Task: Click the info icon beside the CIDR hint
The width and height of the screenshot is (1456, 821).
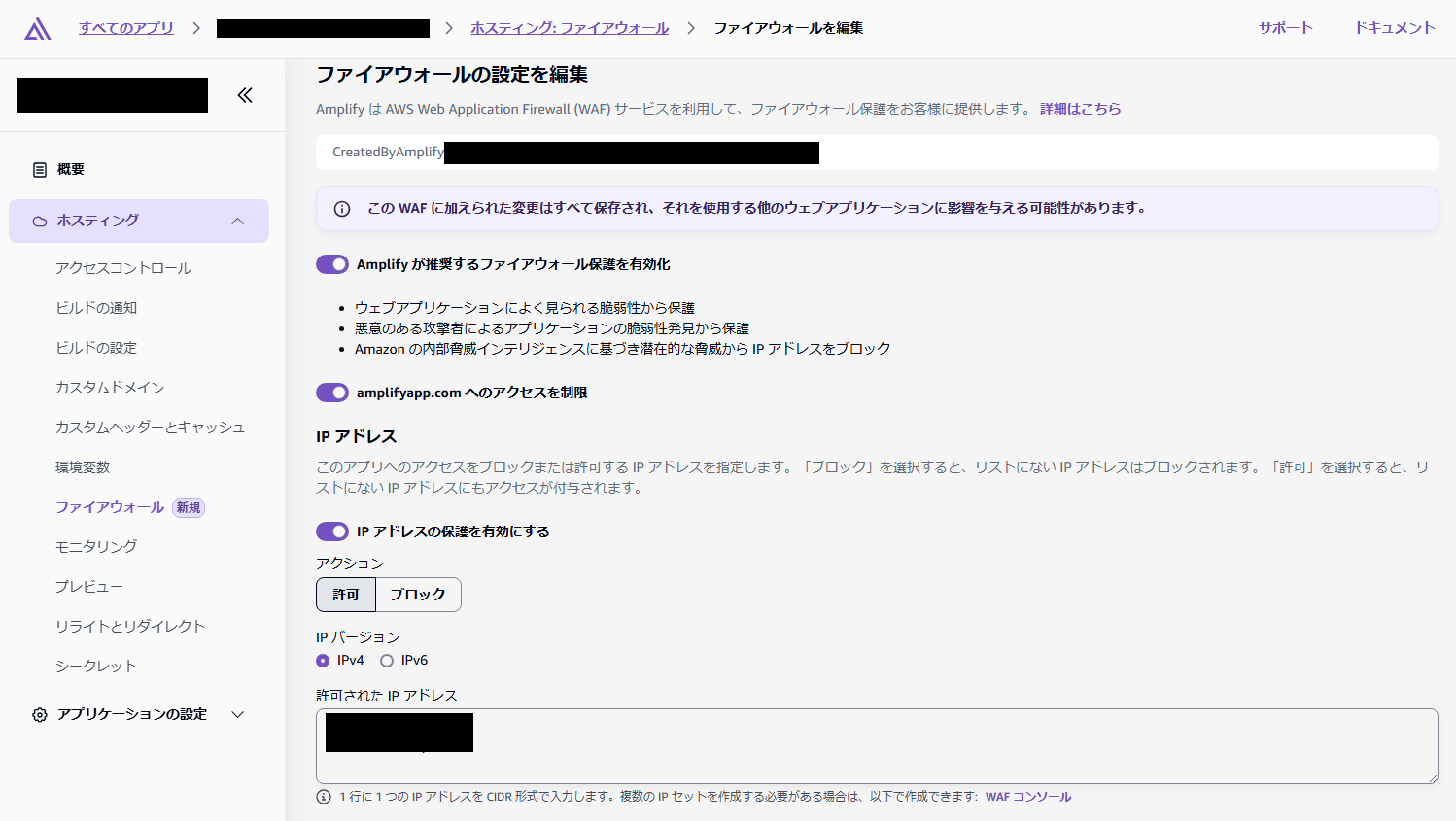Action: point(323,796)
